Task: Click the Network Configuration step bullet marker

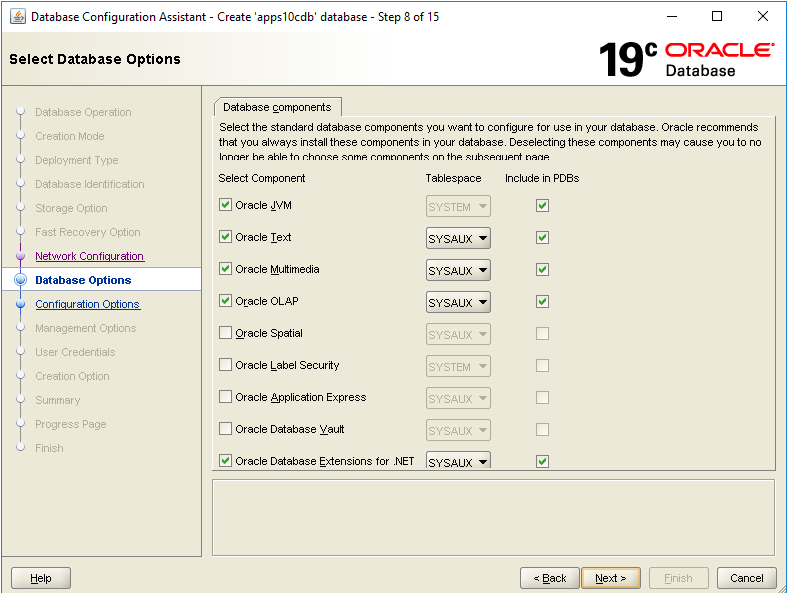Action: (x=21, y=256)
